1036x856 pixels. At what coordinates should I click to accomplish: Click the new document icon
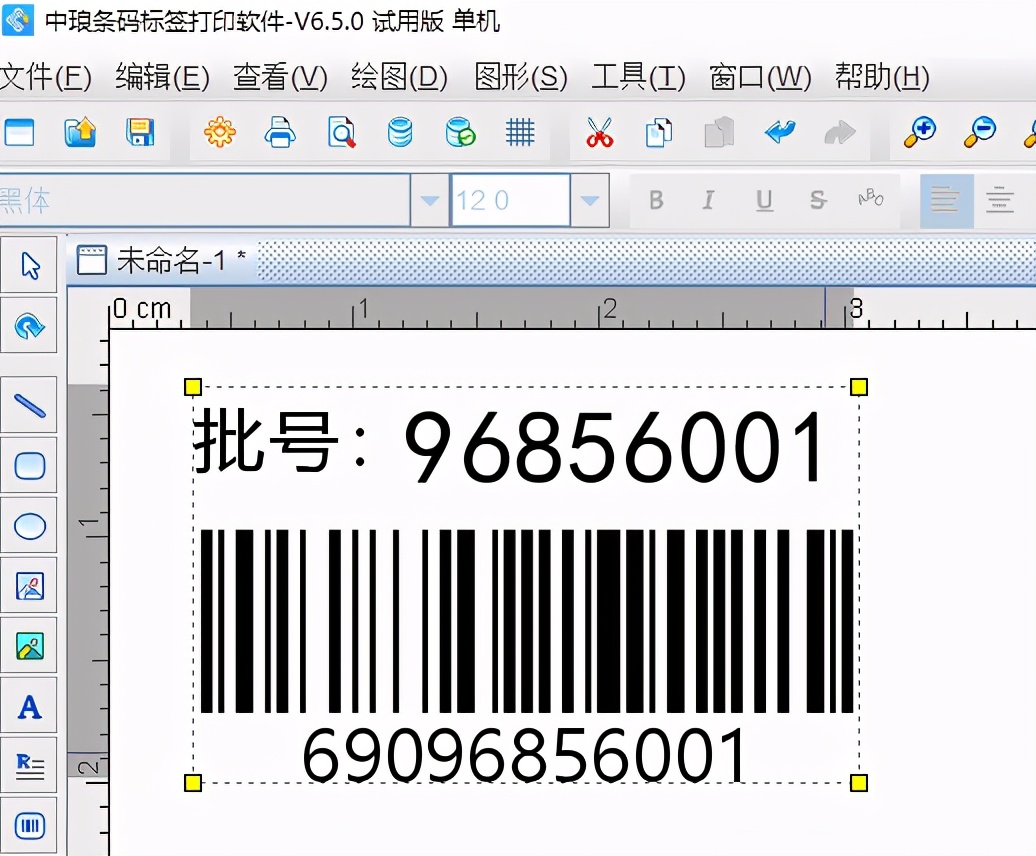[x=18, y=132]
